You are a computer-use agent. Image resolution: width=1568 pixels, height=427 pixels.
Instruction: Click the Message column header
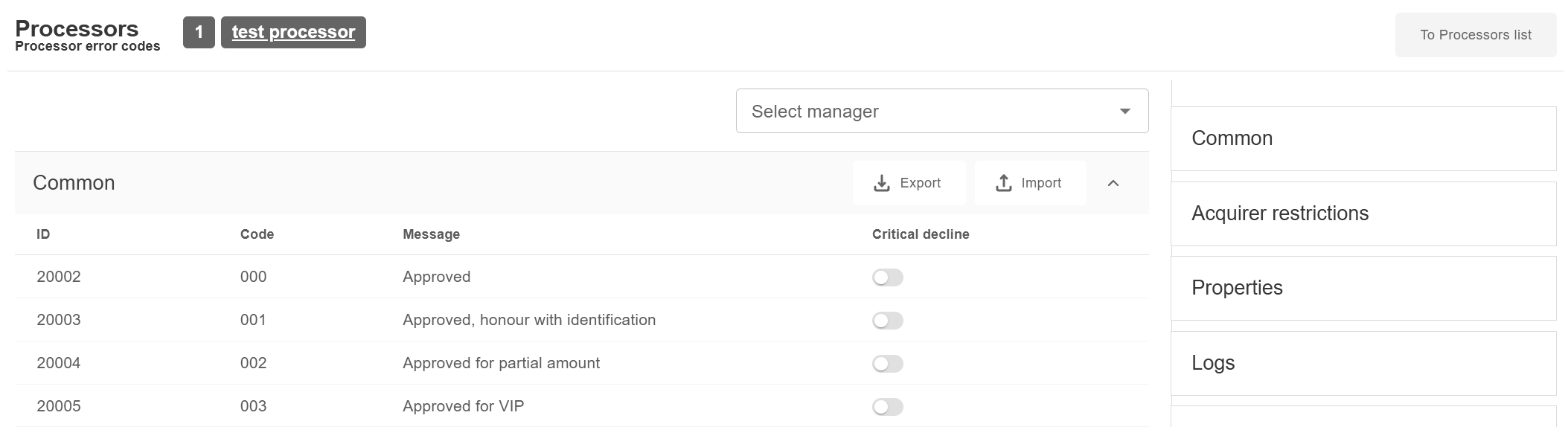431,234
